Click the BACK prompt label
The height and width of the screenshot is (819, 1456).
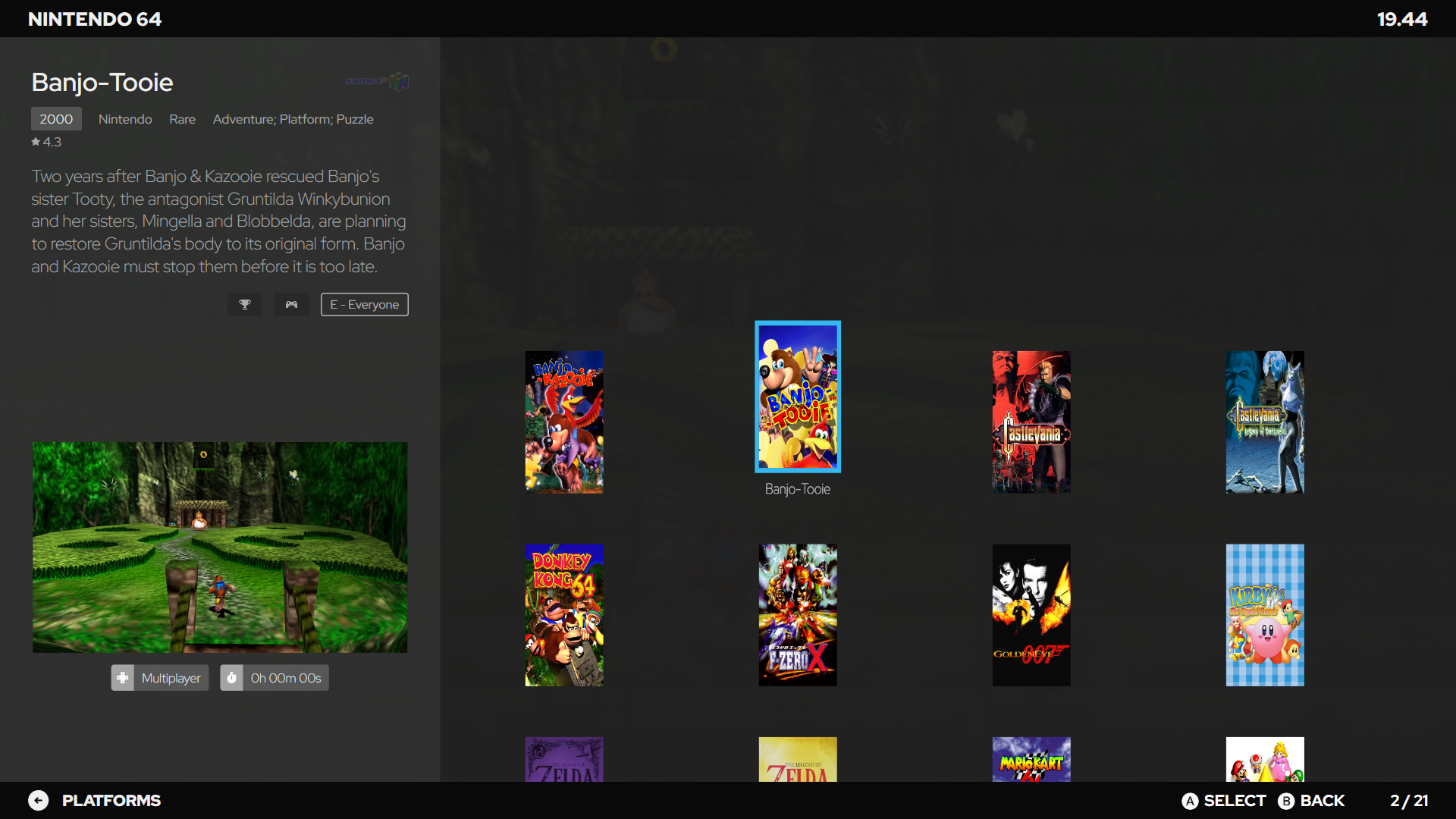pyautogui.click(x=1322, y=801)
